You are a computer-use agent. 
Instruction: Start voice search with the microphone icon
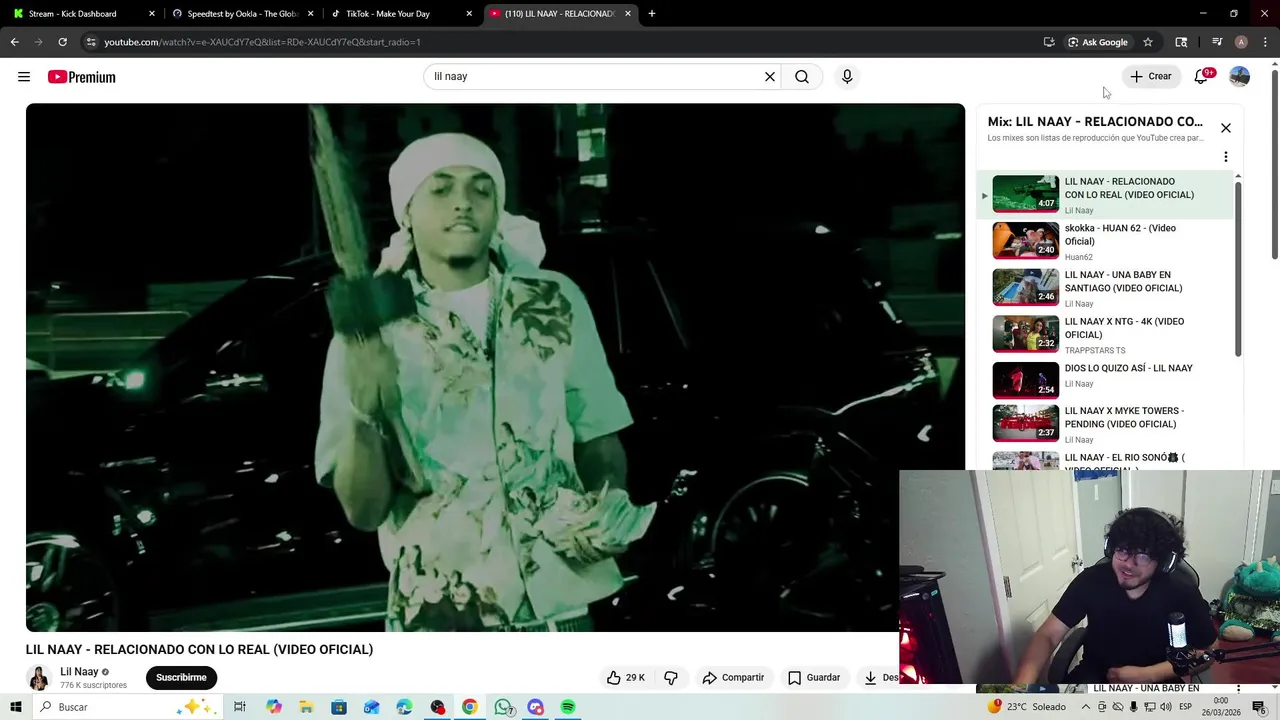point(847,77)
